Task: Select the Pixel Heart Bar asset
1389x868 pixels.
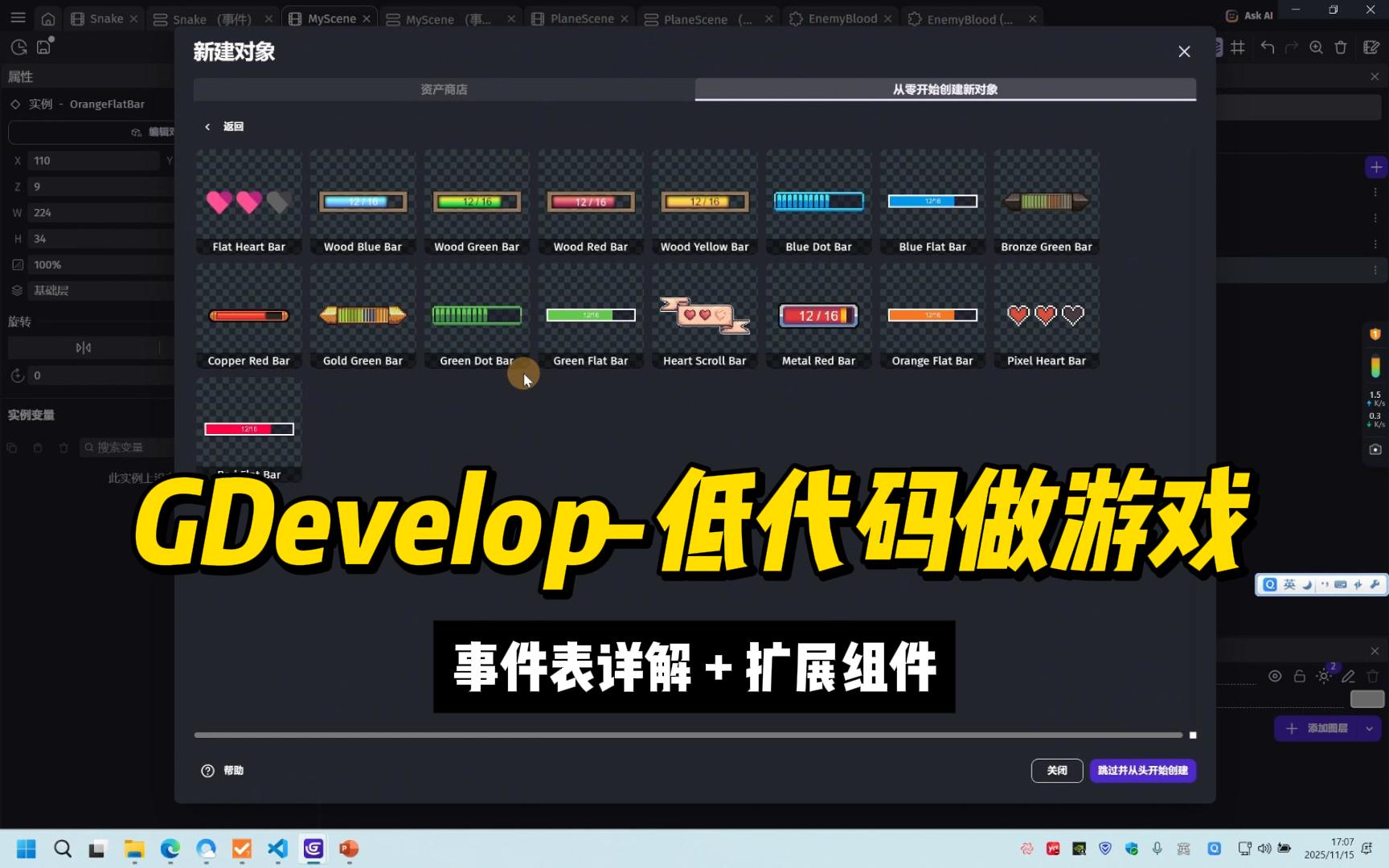Action: (x=1047, y=316)
